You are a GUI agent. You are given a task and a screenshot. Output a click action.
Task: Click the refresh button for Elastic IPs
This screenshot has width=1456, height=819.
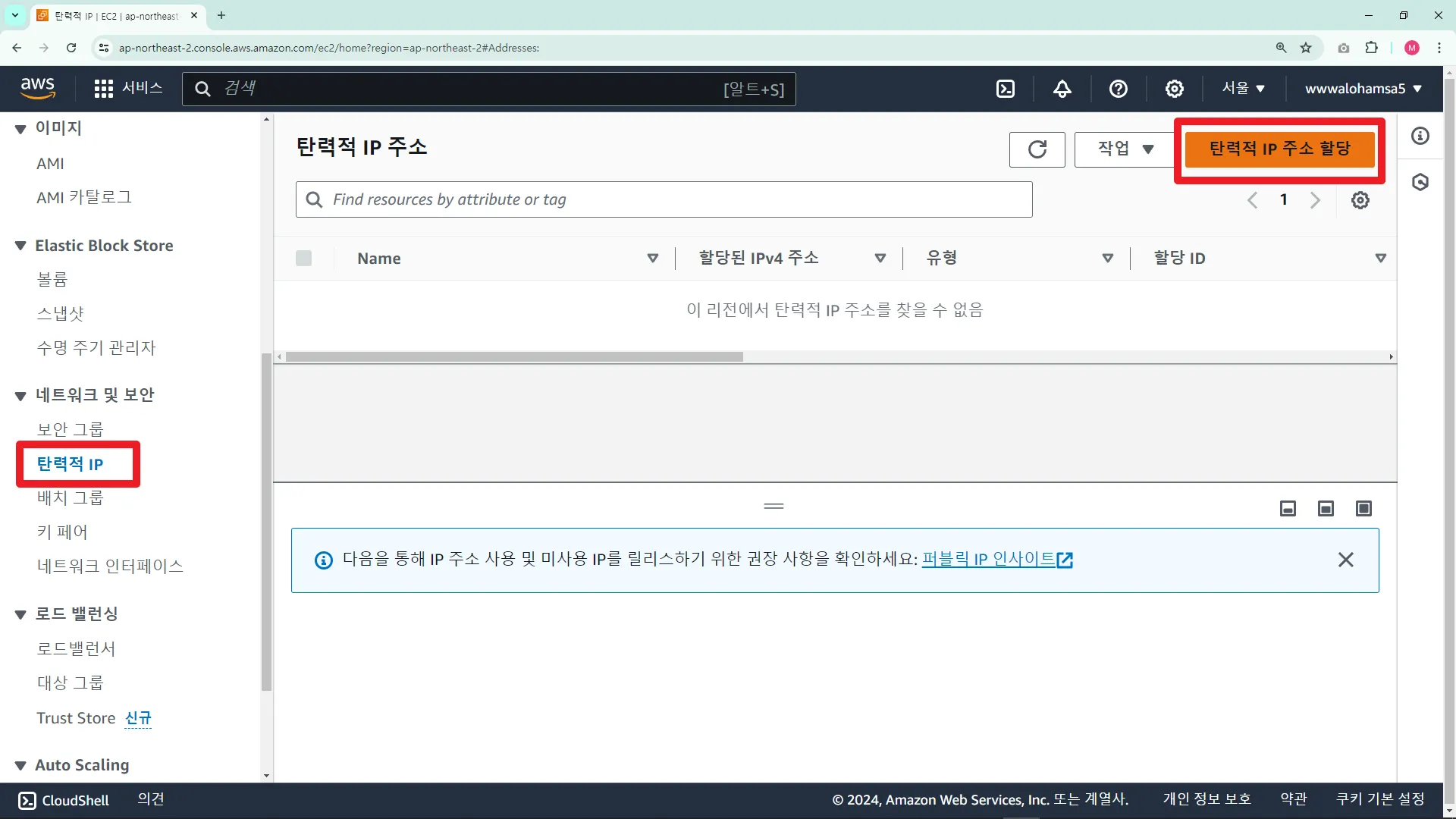[x=1037, y=149]
